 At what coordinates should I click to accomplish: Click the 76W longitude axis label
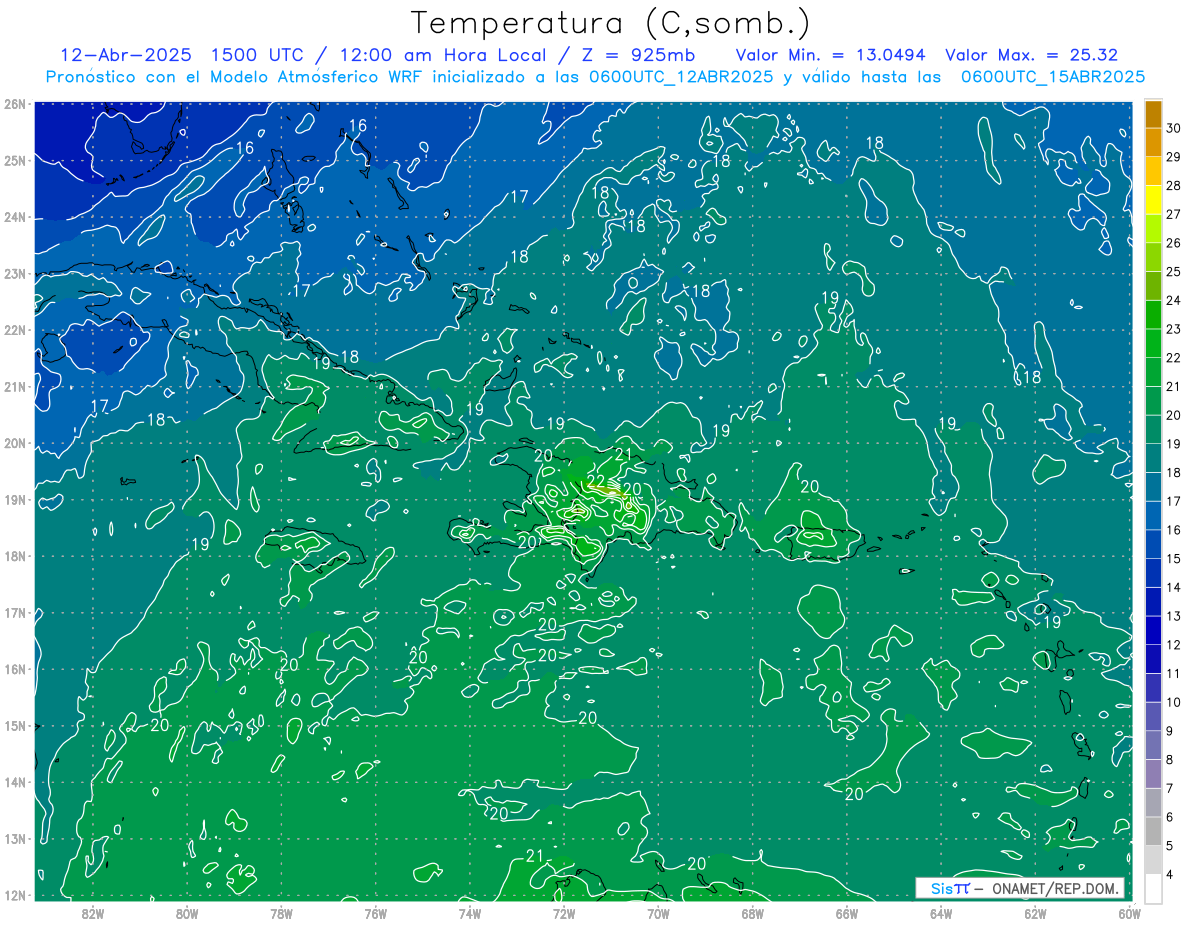(375, 913)
